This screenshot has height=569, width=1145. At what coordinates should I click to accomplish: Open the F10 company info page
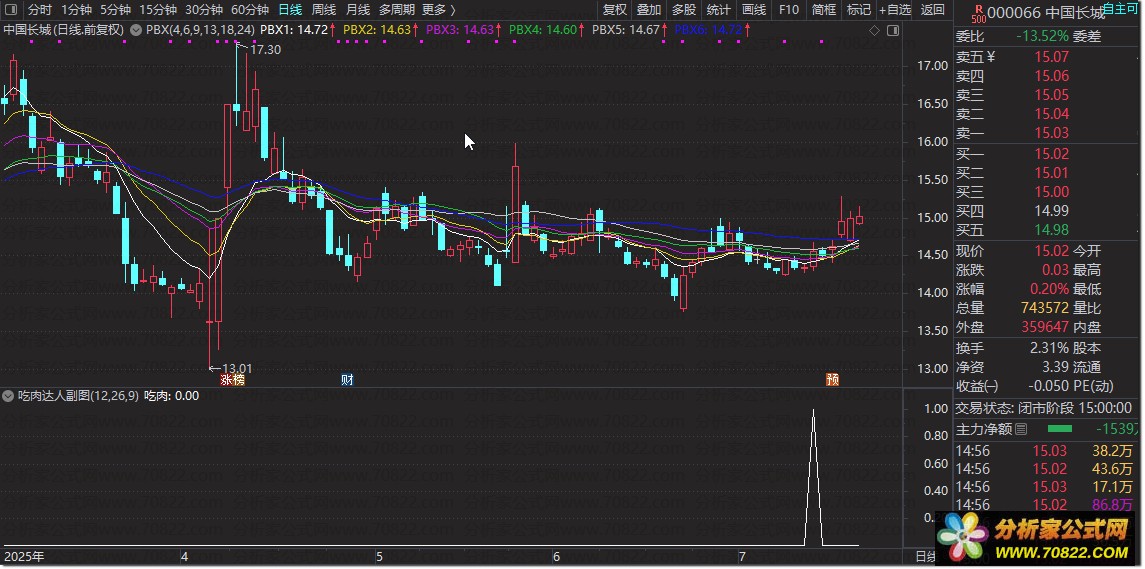789,9
